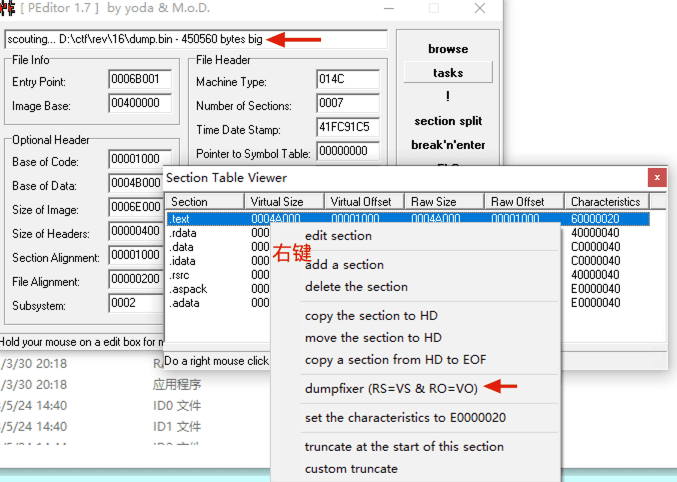Select delete the section
The height and width of the screenshot is (482, 677).
[x=356, y=287]
